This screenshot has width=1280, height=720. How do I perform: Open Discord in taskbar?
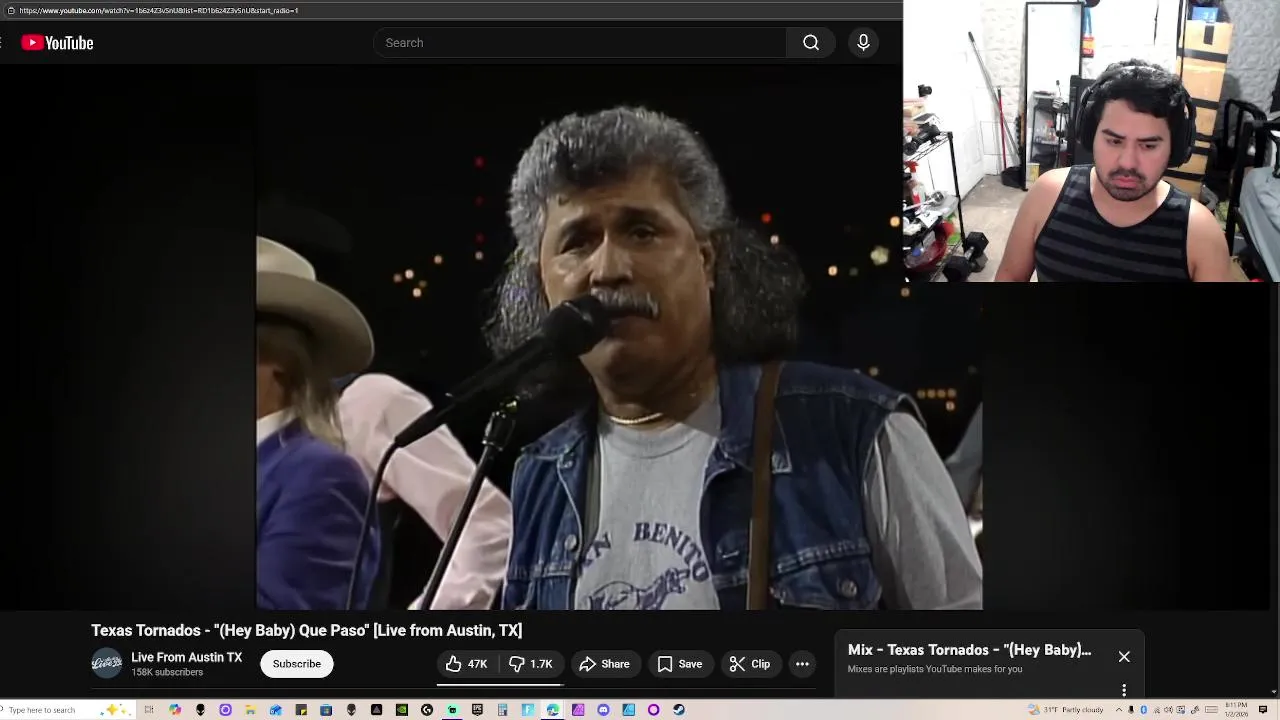pos(603,710)
